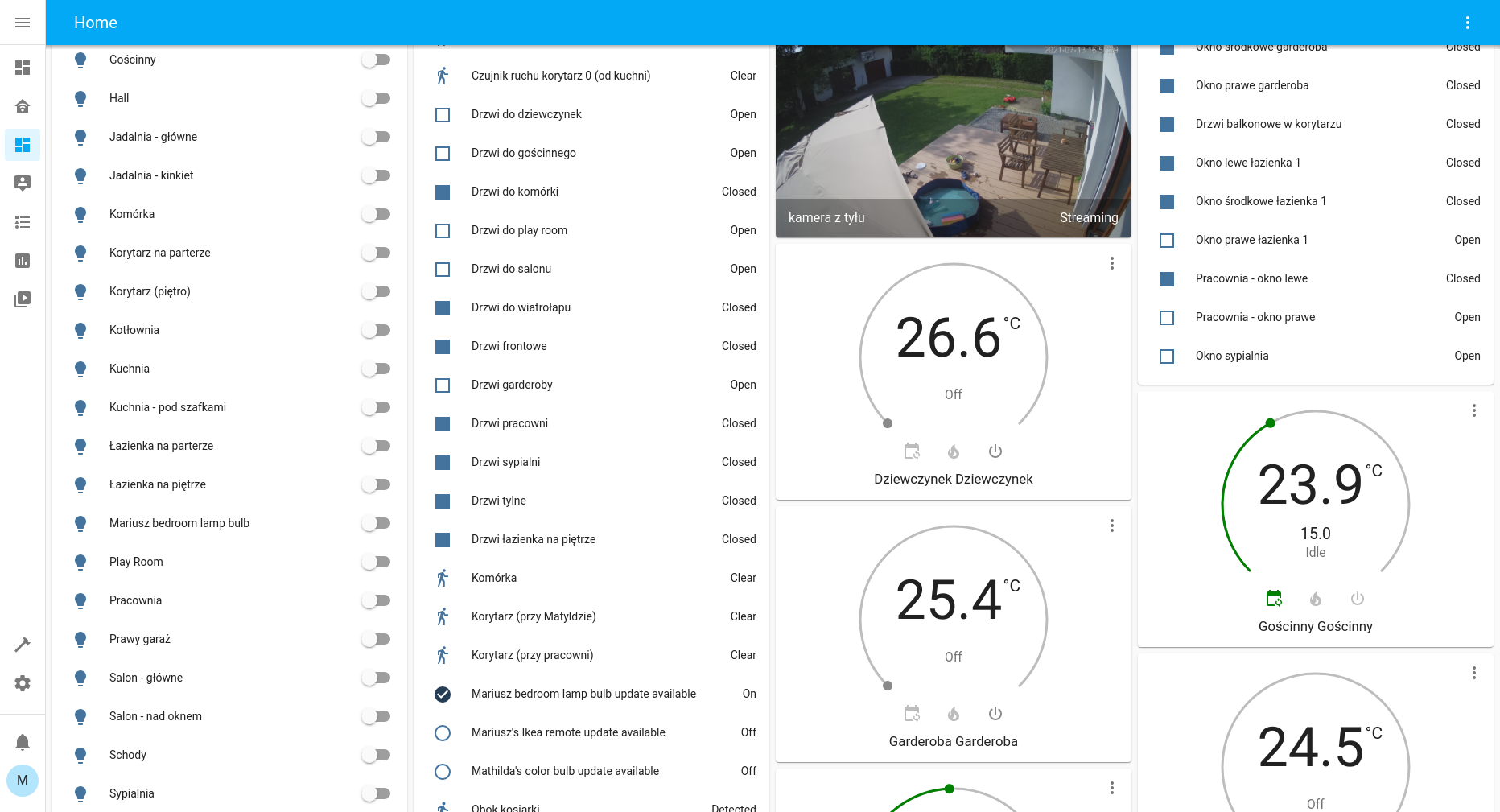
Task: Open the Media browser sidebar icon
Action: 23,299
